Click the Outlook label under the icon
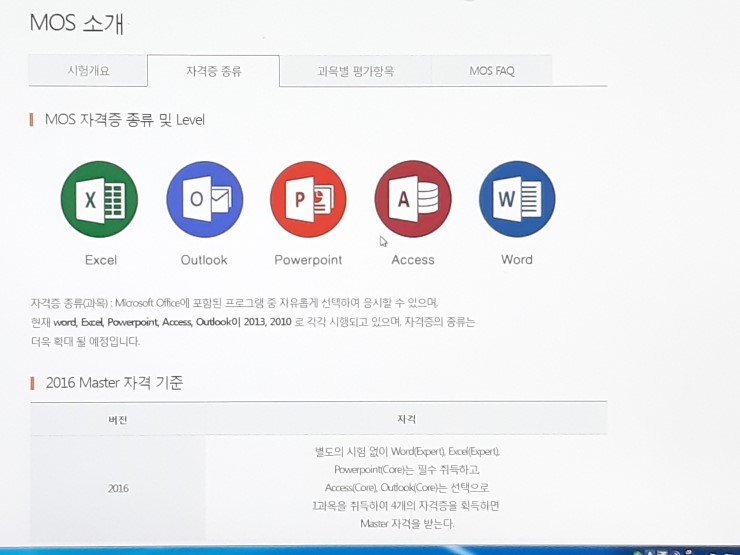 [x=204, y=260]
